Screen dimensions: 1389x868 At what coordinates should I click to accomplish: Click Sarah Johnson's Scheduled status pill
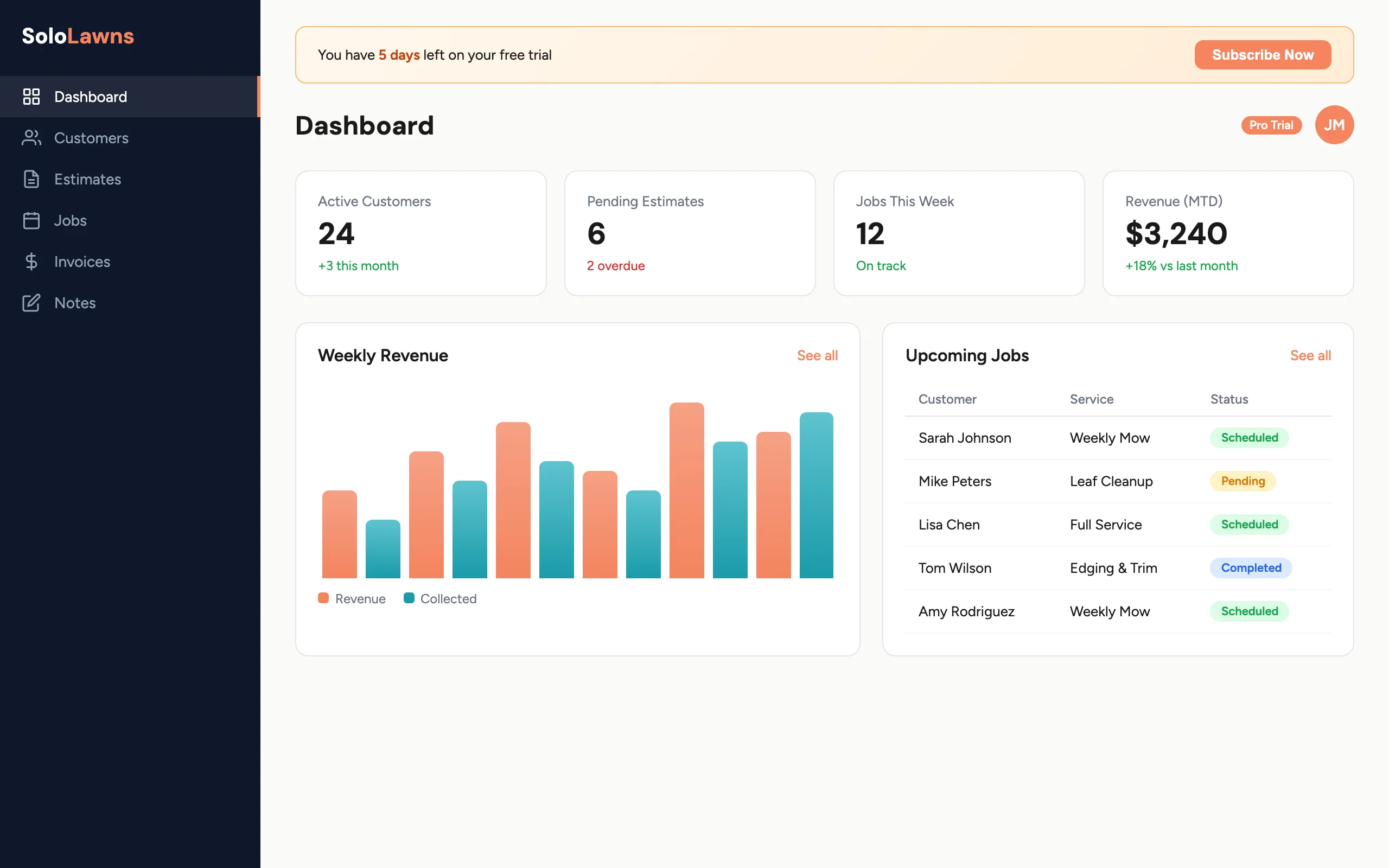pyautogui.click(x=1249, y=437)
